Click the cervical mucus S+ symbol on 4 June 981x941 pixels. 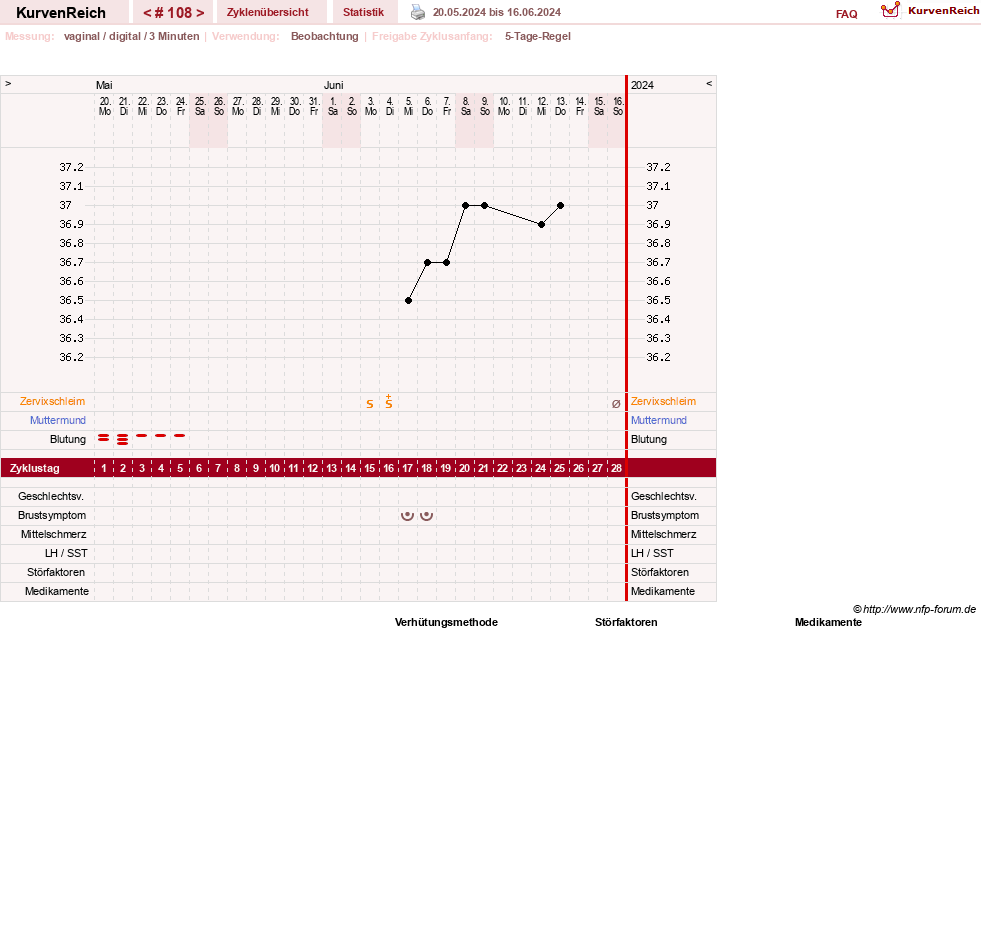(389, 402)
